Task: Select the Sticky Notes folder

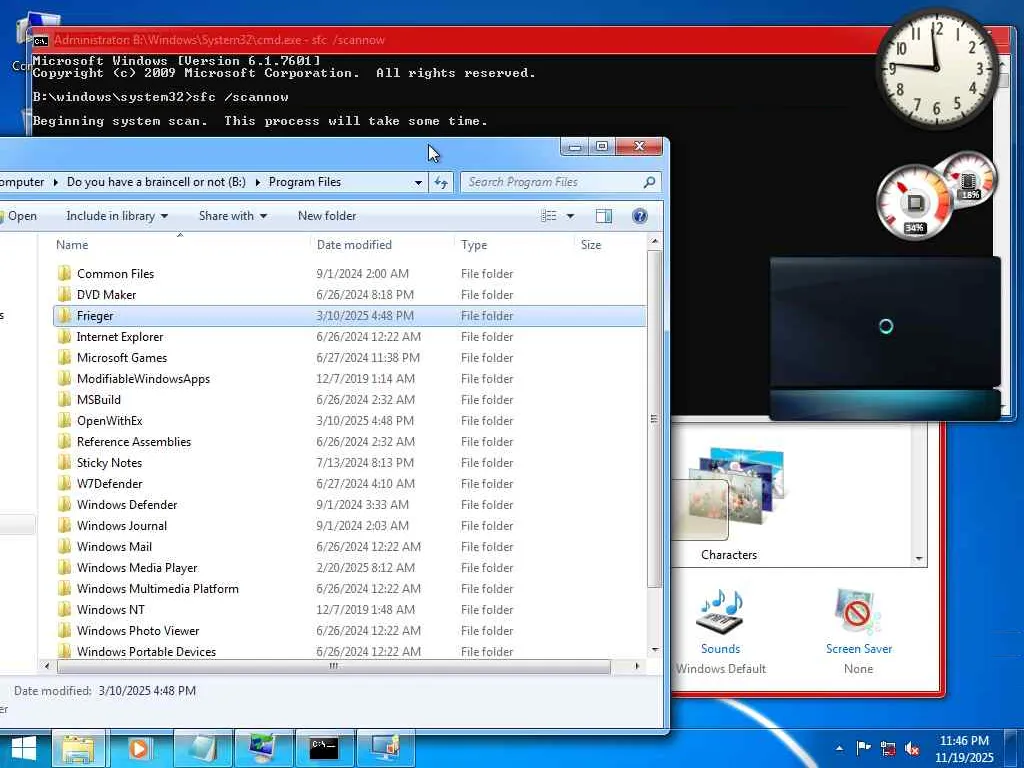Action: (x=349, y=462)
